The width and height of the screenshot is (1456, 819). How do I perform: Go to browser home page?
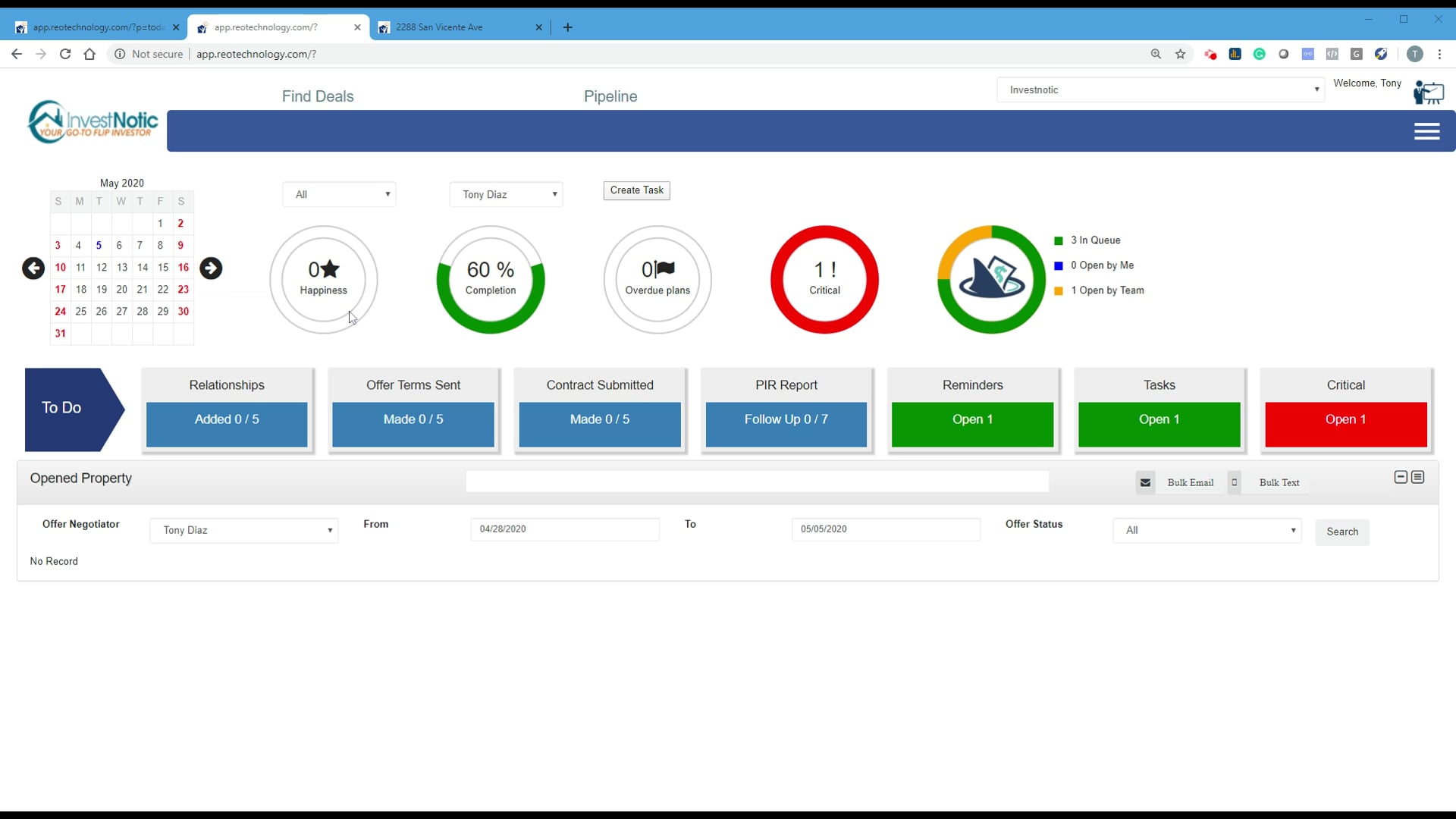pyautogui.click(x=89, y=54)
